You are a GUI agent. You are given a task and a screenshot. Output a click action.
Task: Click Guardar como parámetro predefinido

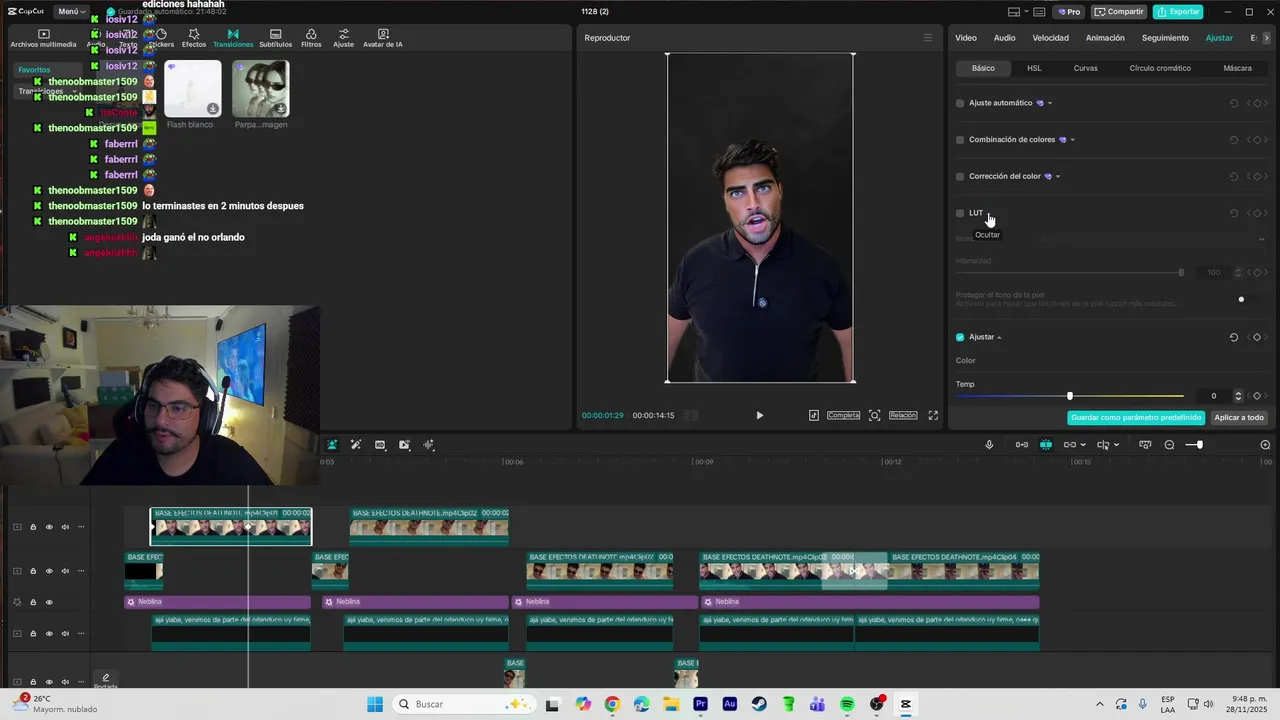click(1136, 417)
